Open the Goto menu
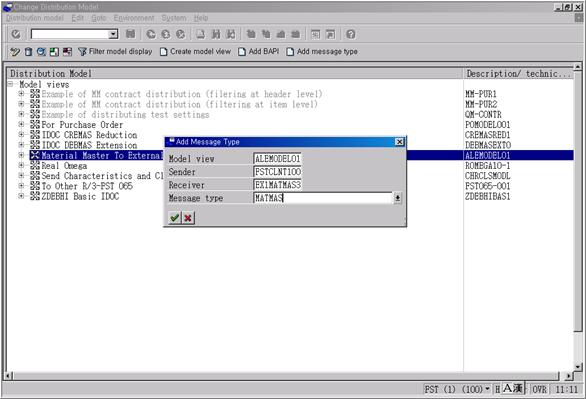The height and width of the screenshot is (399, 586). [99, 18]
